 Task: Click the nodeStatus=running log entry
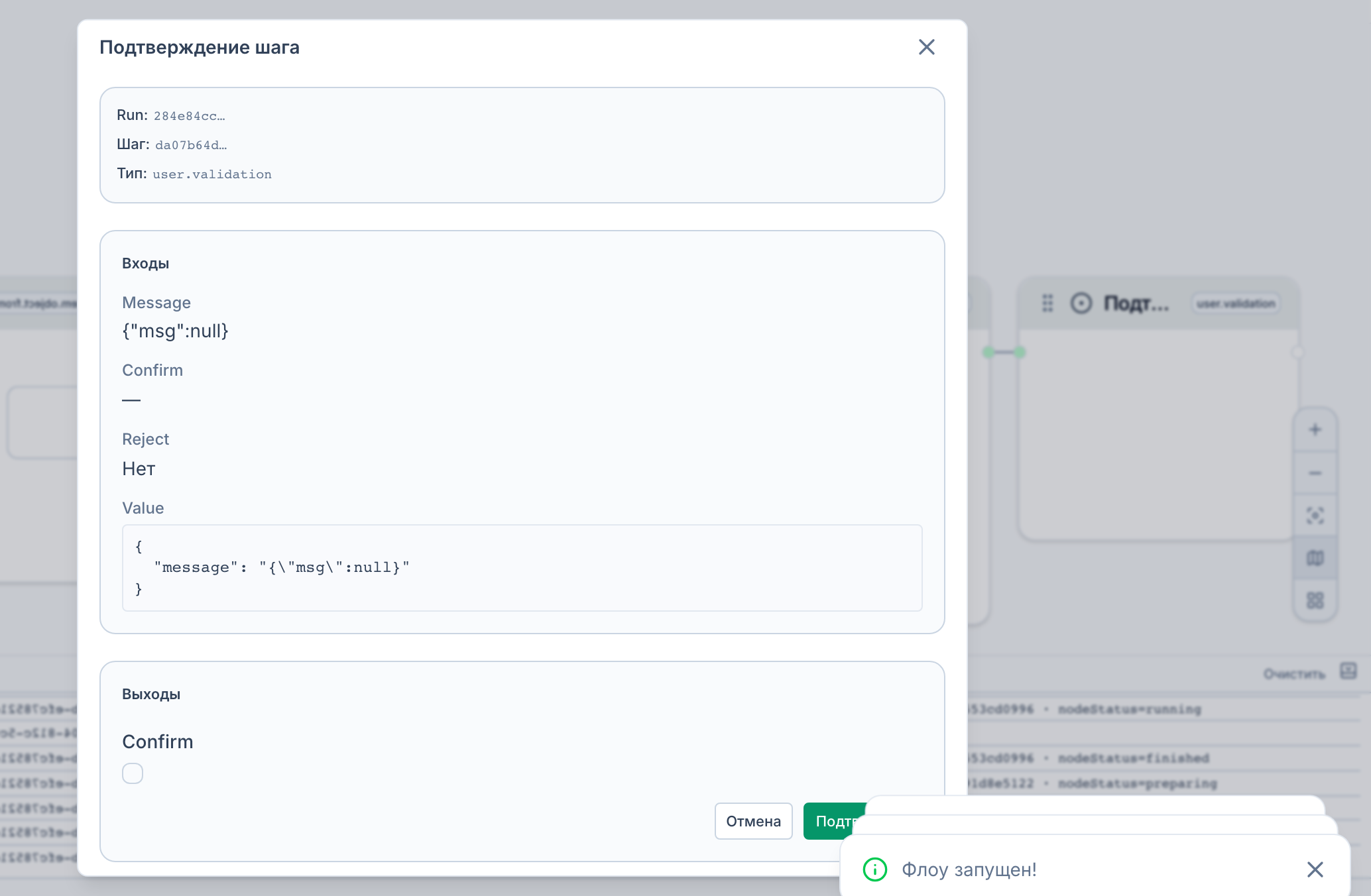coord(1130,709)
